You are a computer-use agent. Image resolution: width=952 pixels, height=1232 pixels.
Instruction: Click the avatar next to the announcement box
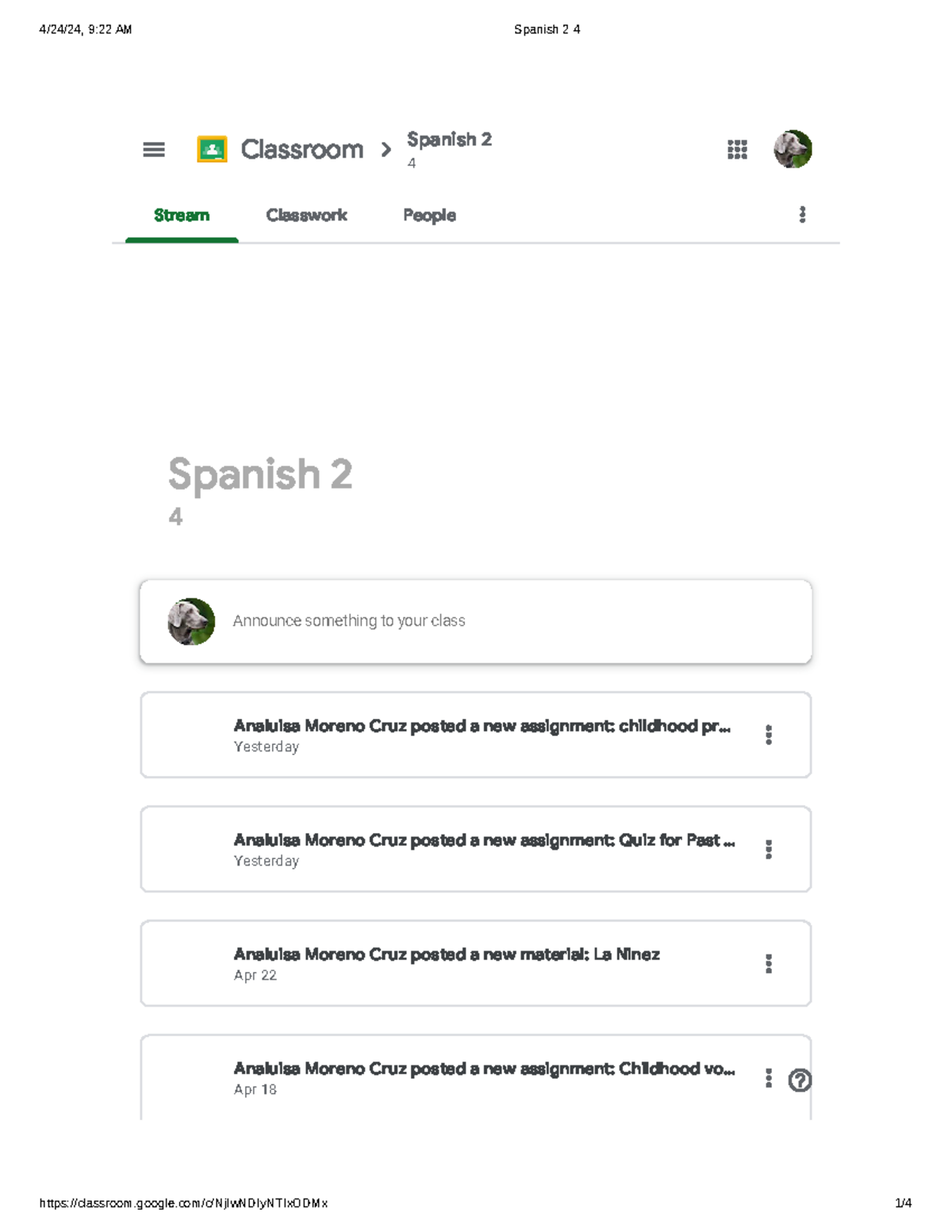(191, 621)
